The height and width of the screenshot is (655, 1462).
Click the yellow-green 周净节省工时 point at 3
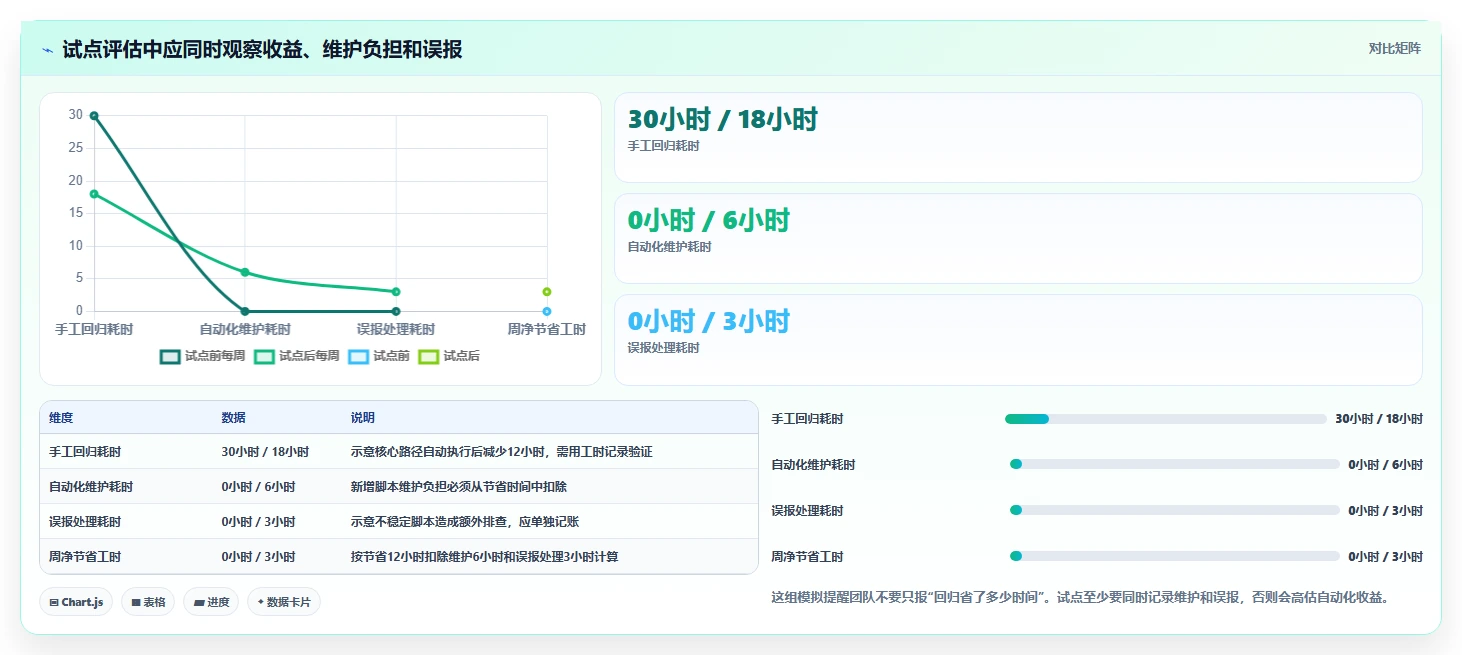click(547, 292)
